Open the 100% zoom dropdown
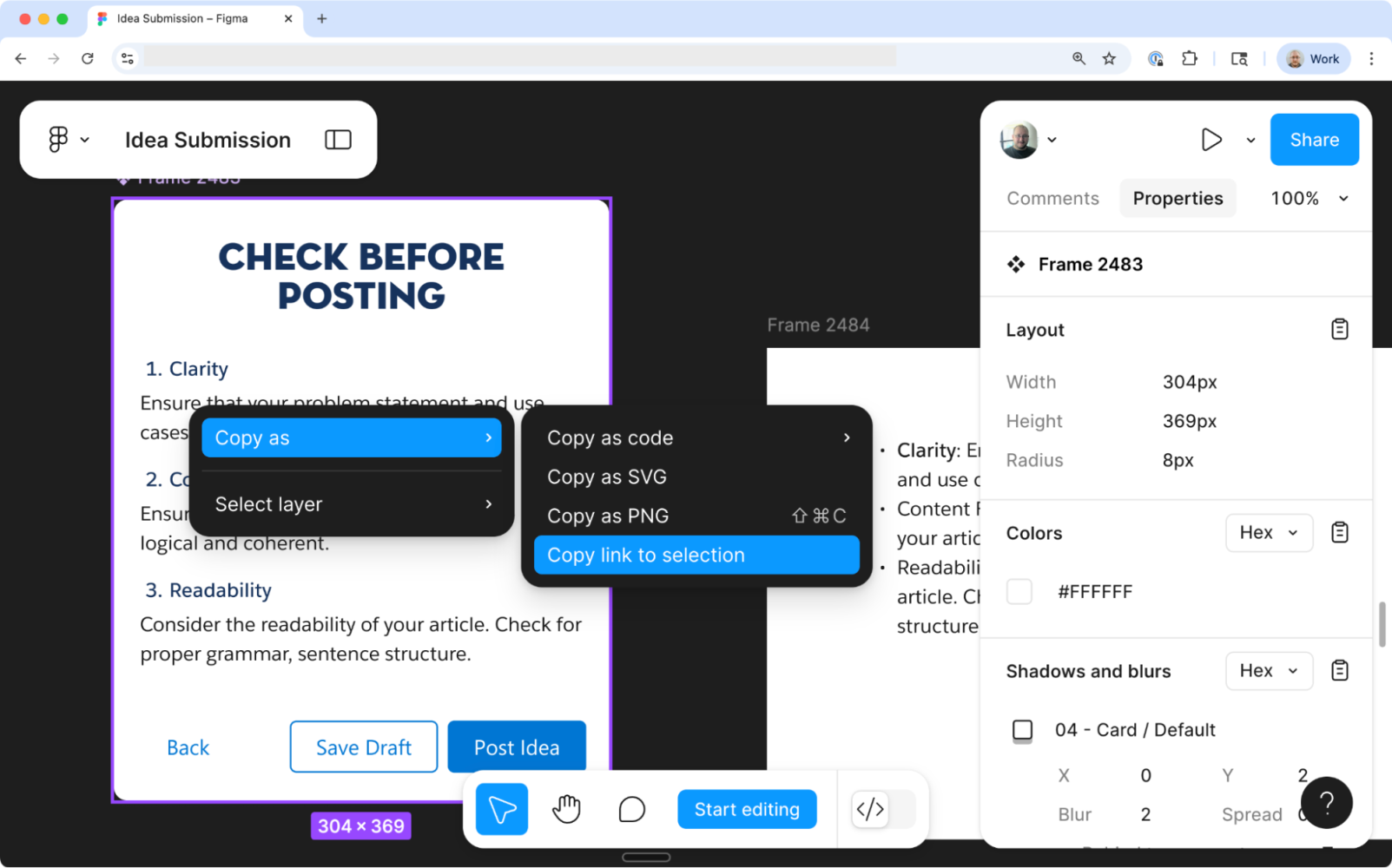1392x868 pixels. (1308, 198)
